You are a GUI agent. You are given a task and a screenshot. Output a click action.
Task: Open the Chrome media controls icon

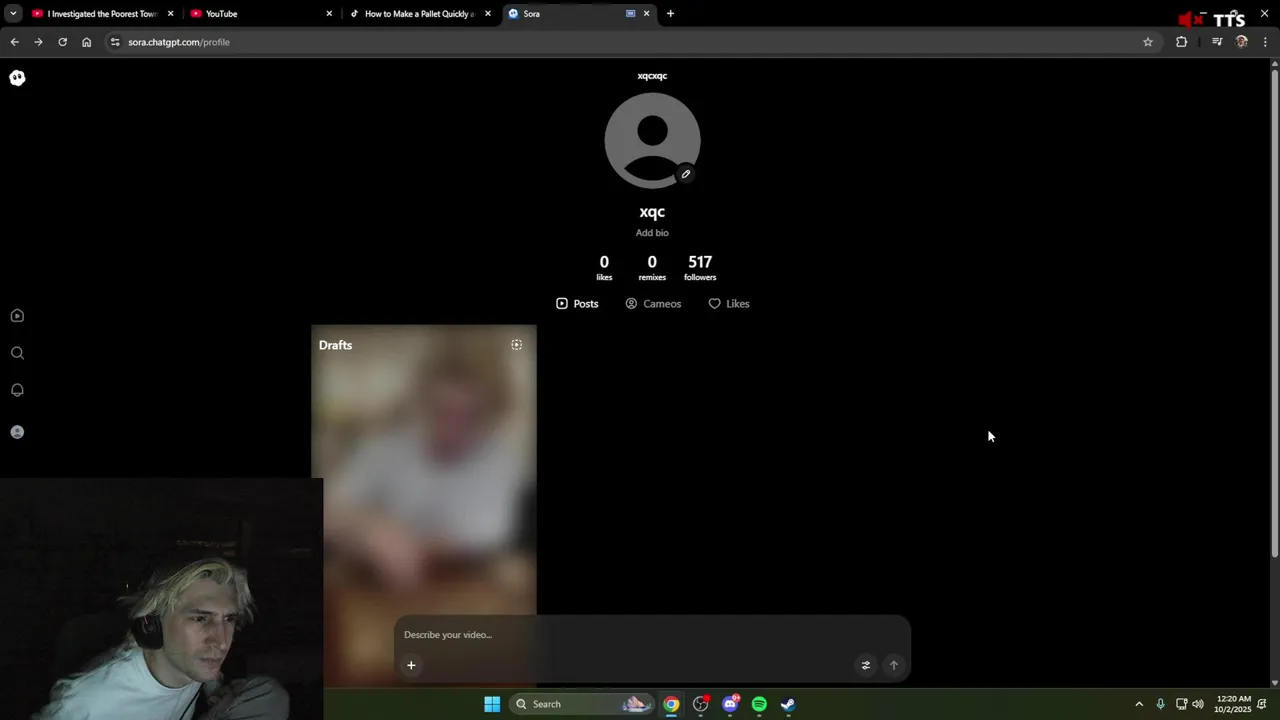point(1217,42)
